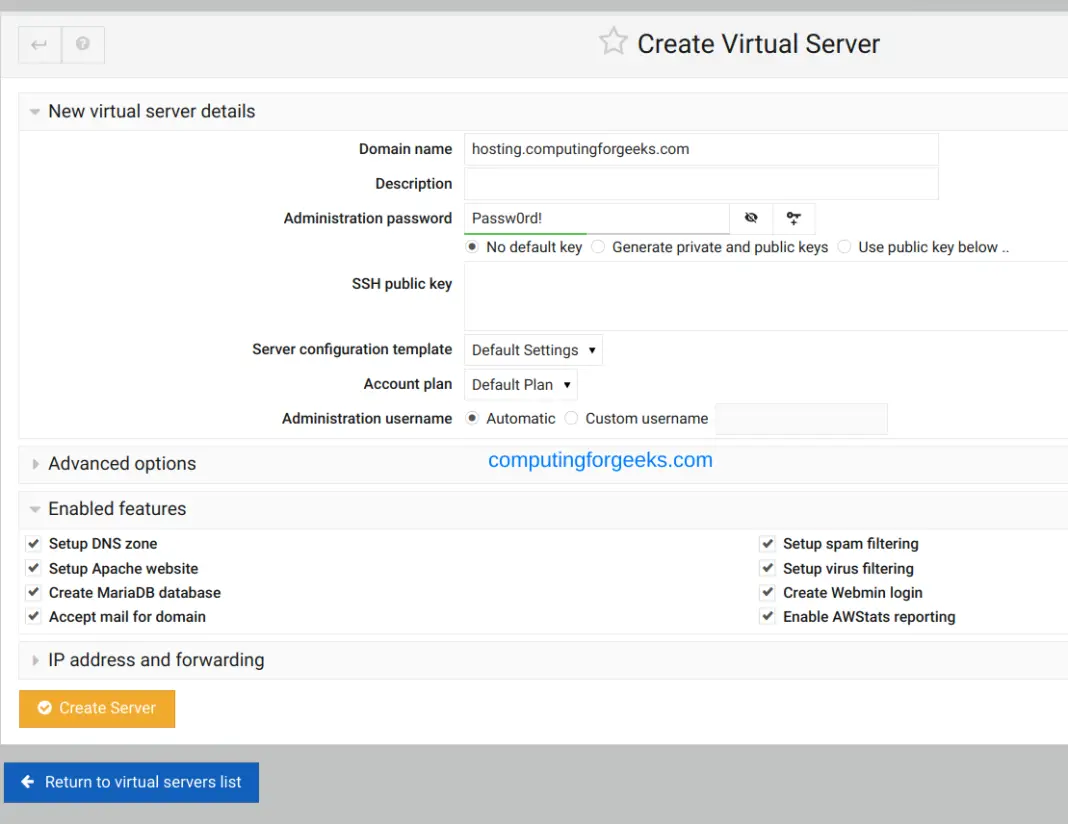The width and height of the screenshot is (1068, 824).
Task: Open the computingforgeeks.com link
Action: coord(600,460)
